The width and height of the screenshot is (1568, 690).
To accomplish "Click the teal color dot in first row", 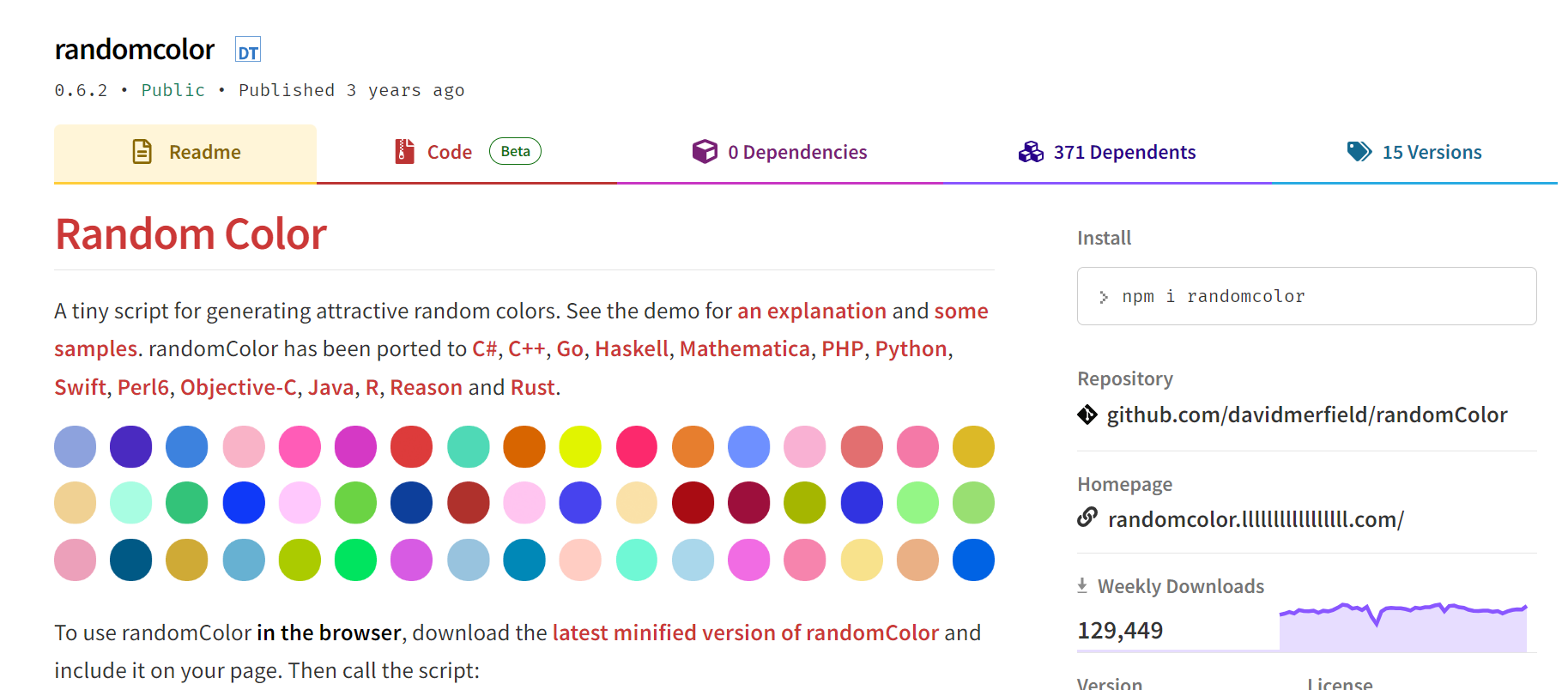I will coord(468,446).
